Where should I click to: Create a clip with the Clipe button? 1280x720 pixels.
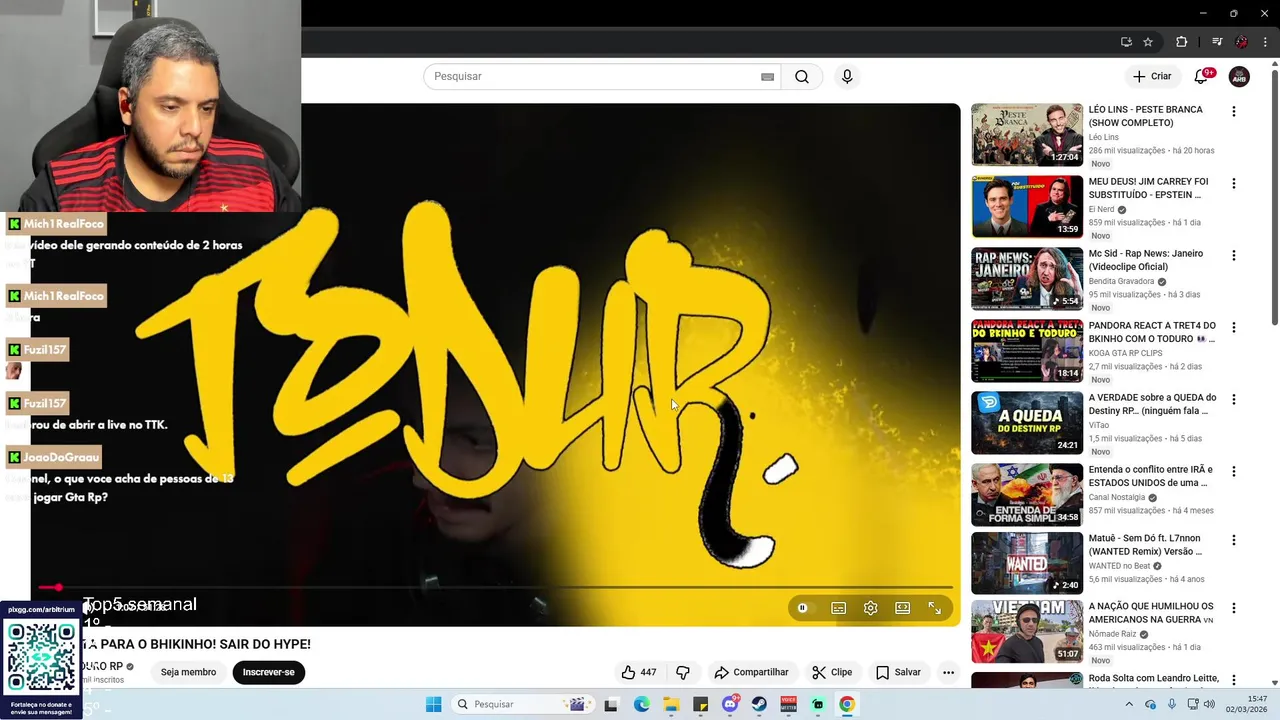pos(832,672)
